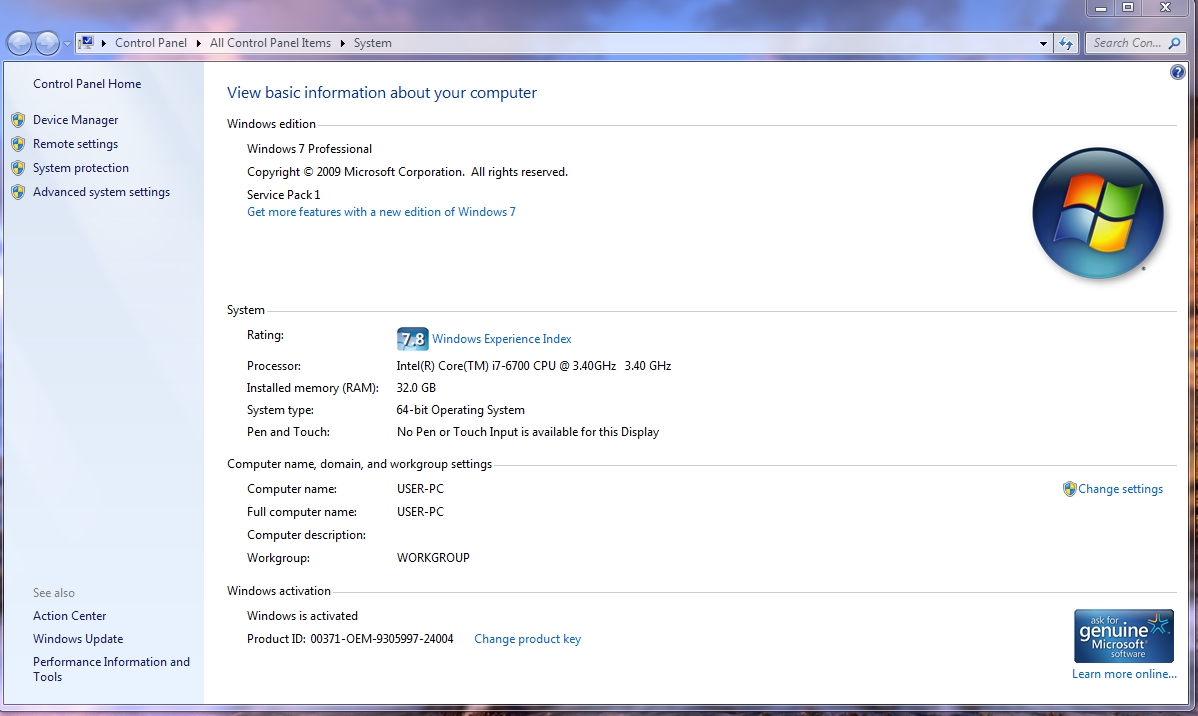Screen dimensions: 1198x716
Task: Click the 7.8 rating badge
Action: [413, 339]
